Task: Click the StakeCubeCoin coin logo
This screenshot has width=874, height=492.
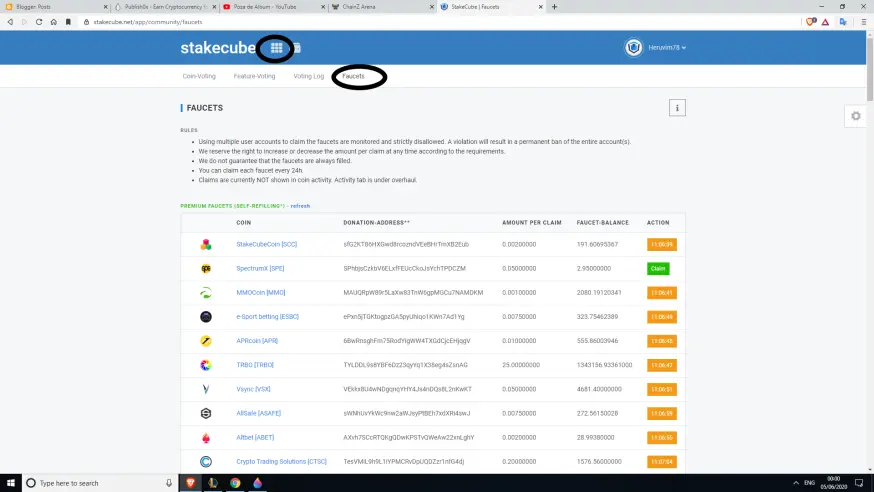Action: coord(206,244)
